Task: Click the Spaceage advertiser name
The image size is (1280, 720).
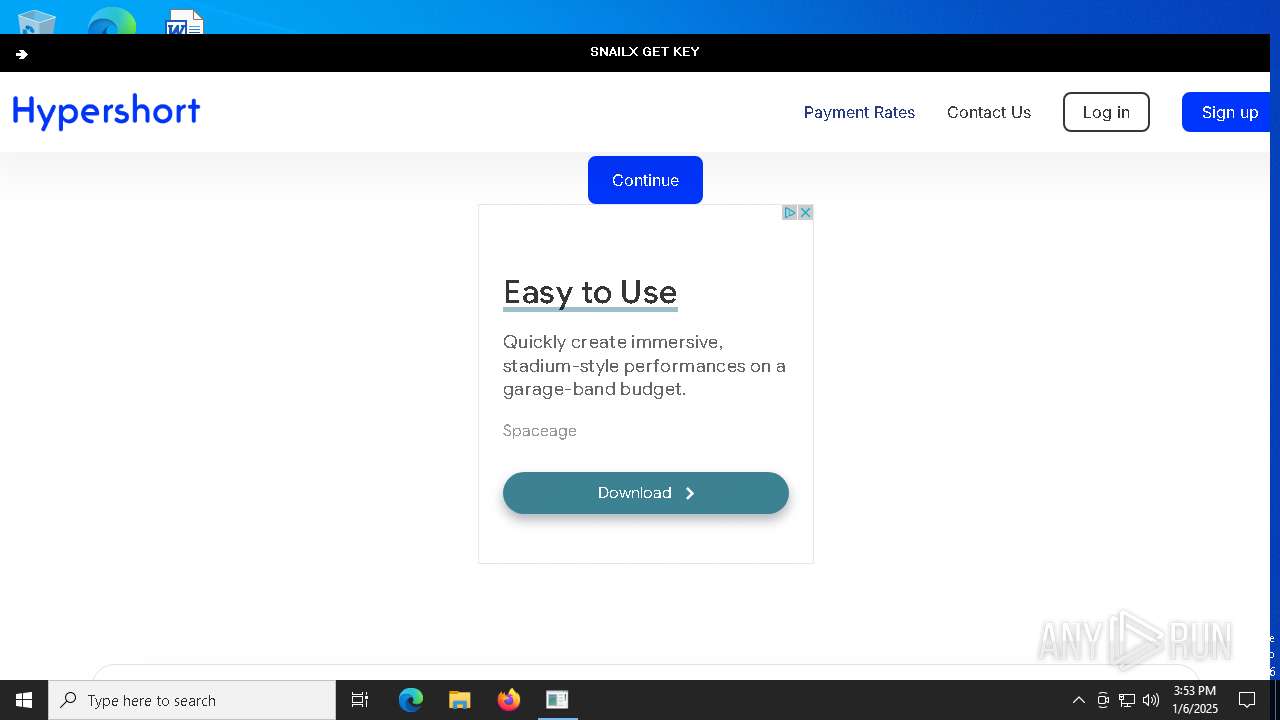Action: point(540,431)
